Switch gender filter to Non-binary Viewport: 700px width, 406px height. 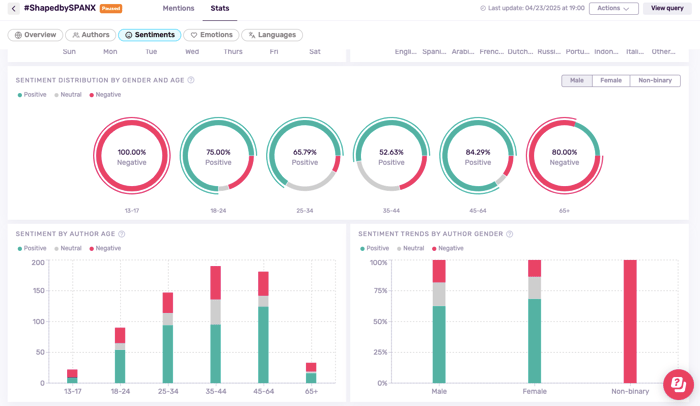pos(655,81)
